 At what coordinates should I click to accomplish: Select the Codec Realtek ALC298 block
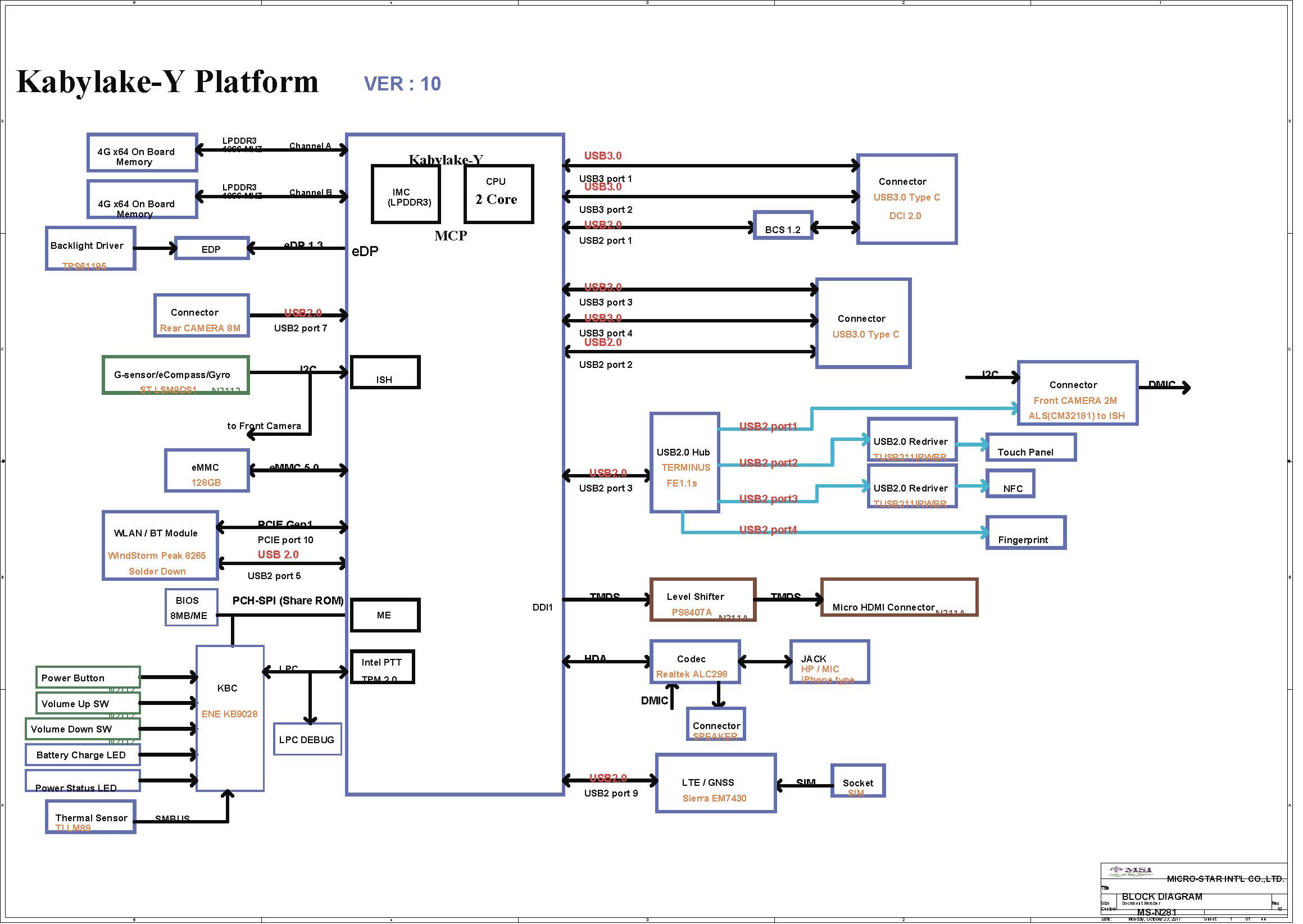pos(694,662)
